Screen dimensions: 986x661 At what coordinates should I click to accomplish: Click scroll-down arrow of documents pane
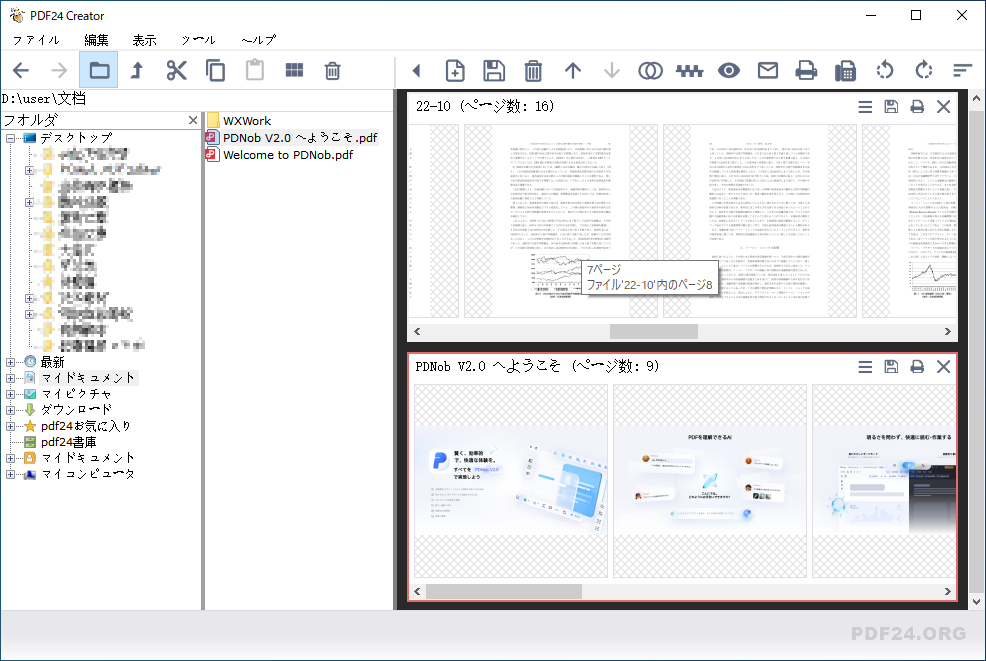pyautogui.click(x=977, y=601)
